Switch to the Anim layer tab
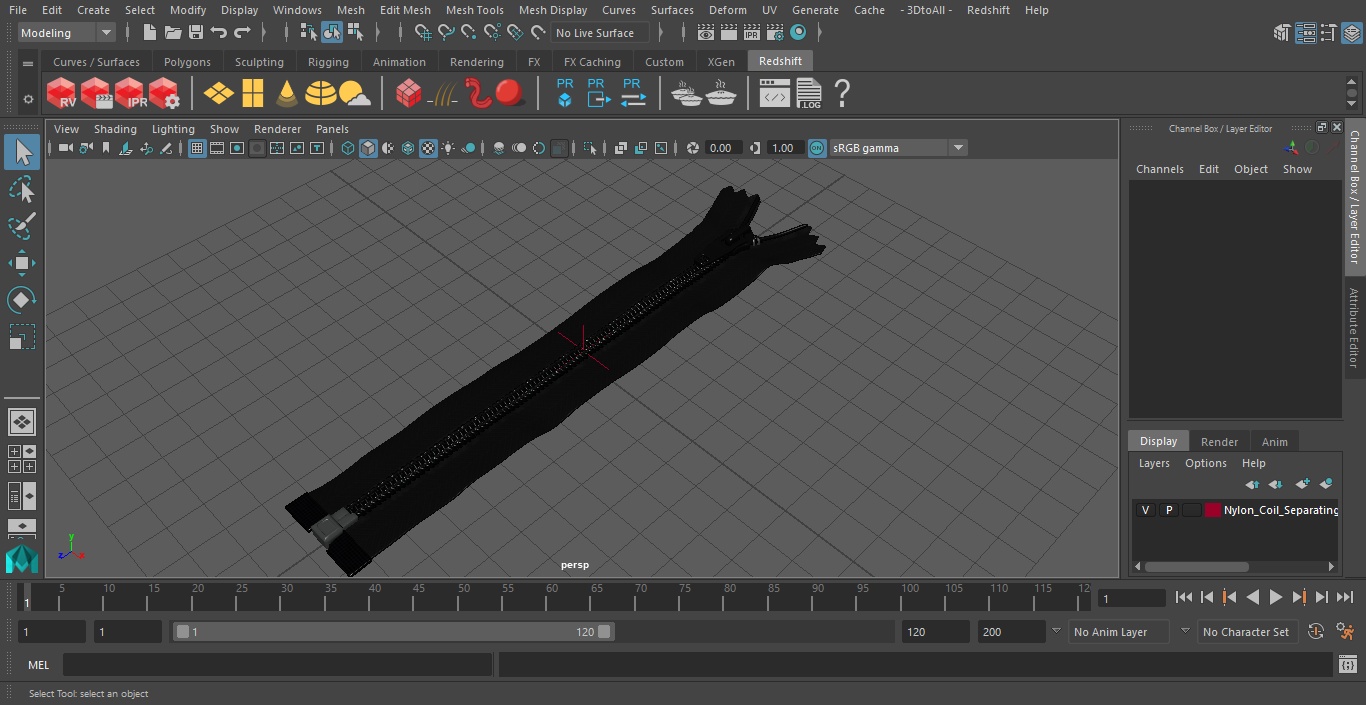The image size is (1366, 705). pyautogui.click(x=1274, y=442)
